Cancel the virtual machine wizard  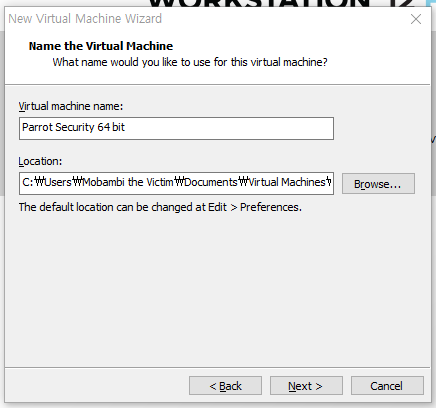click(387, 386)
